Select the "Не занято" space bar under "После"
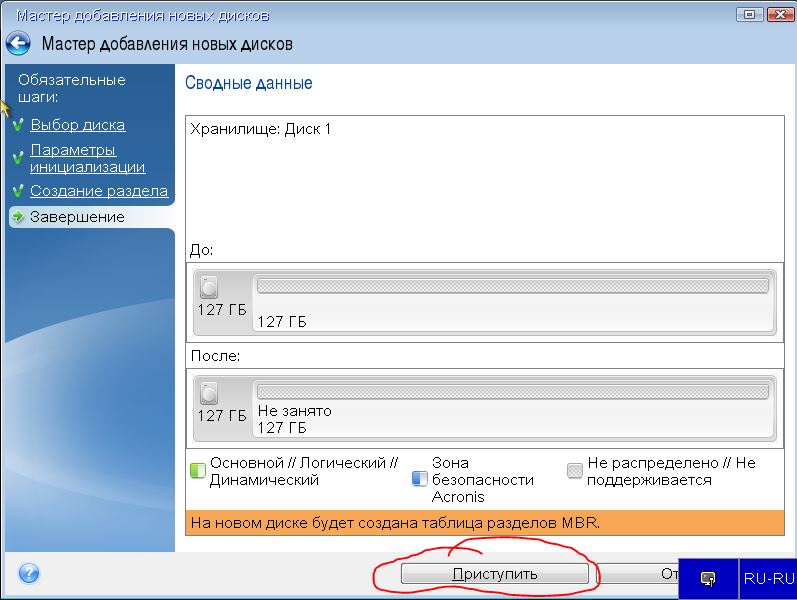The width and height of the screenshot is (797, 600). (x=512, y=388)
